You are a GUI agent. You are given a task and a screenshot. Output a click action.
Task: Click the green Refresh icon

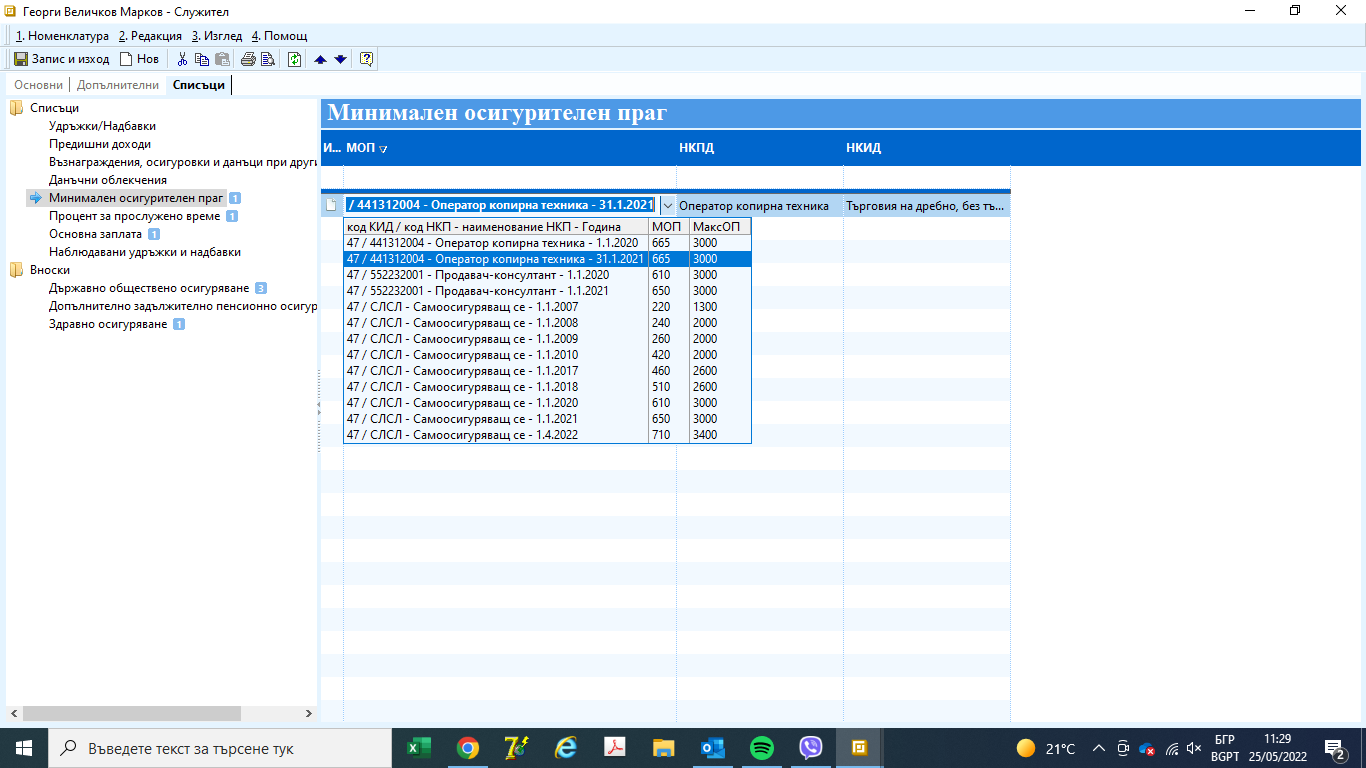pos(295,59)
